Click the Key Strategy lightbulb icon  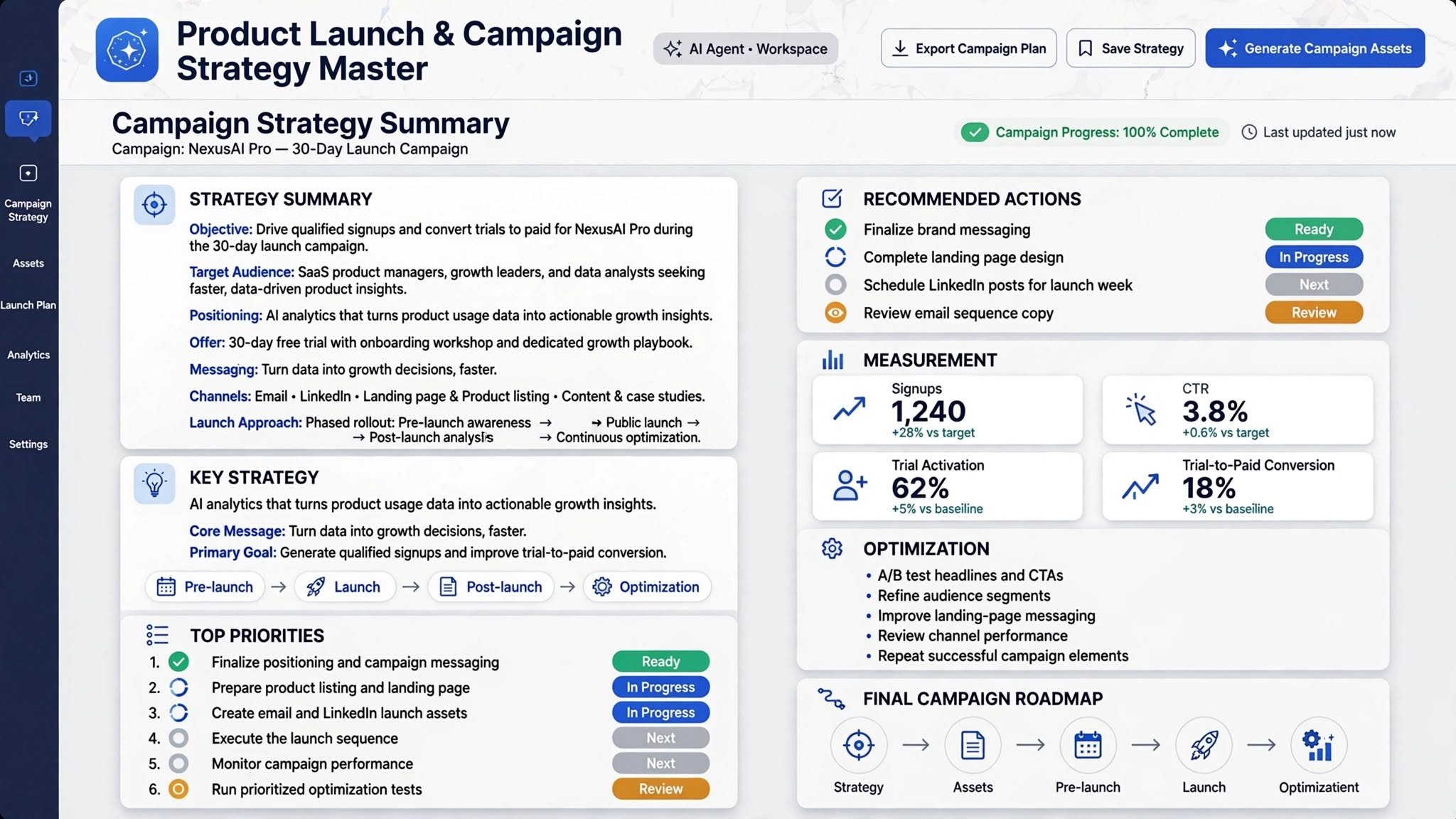pos(154,483)
